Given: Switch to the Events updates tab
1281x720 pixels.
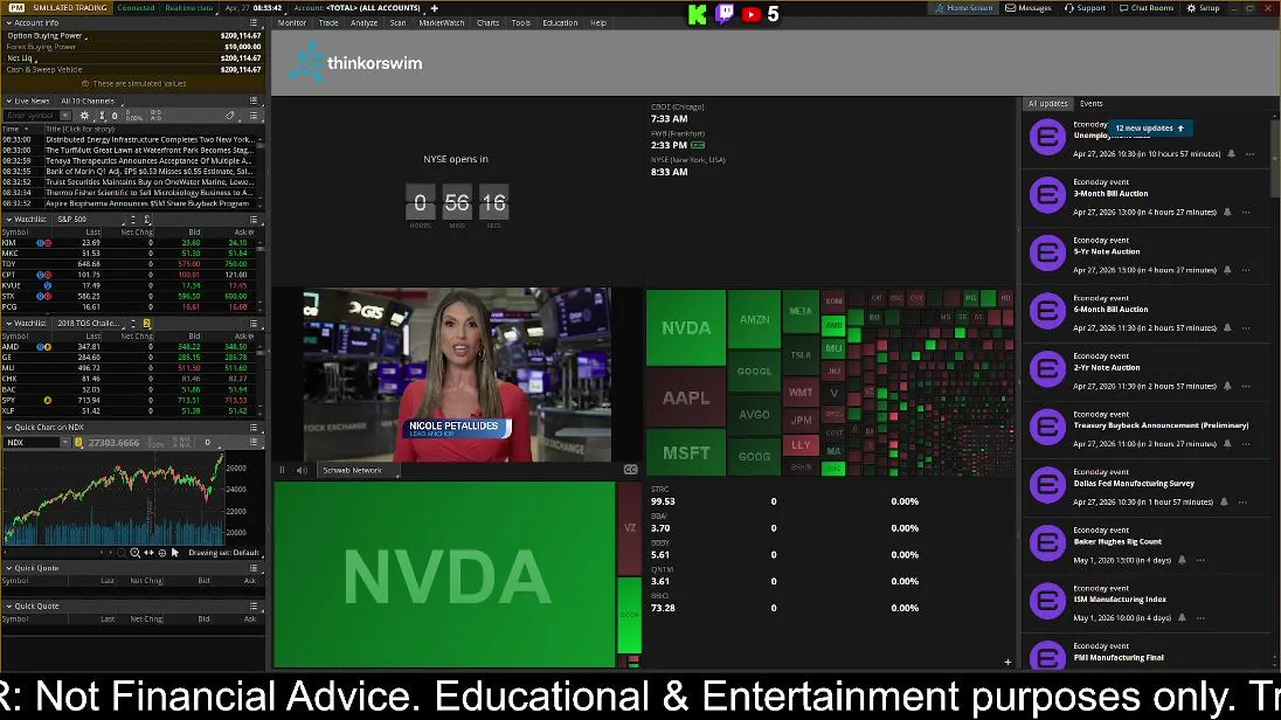Looking at the screenshot, I should pyautogui.click(x=1091, y=103).
